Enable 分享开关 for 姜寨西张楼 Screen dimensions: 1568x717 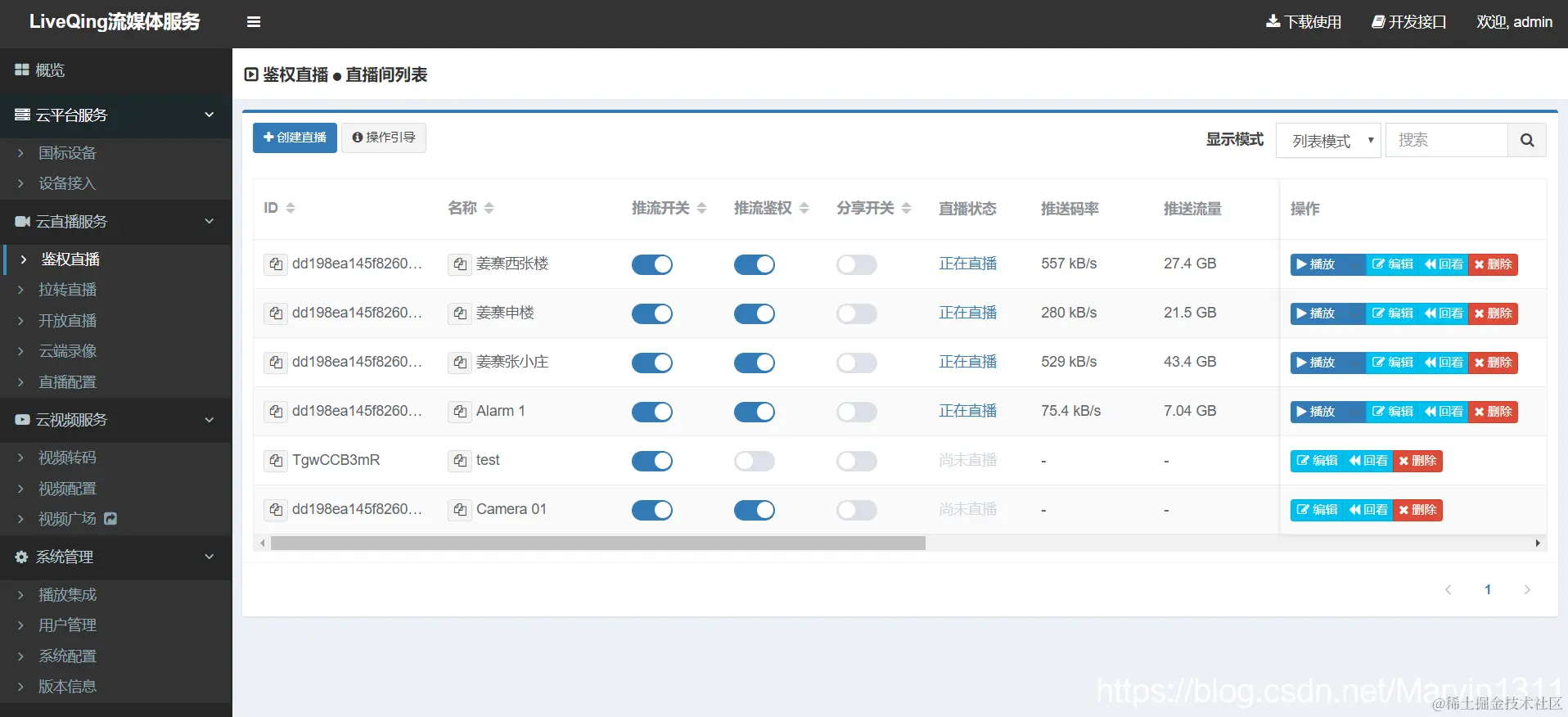pyautogui.click(x=857, y=264)
